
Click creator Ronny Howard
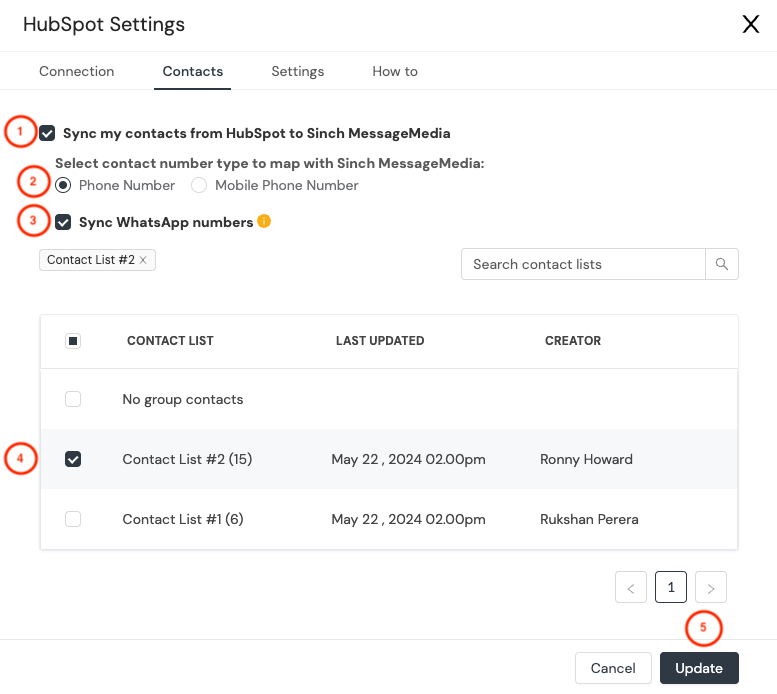tap(586, 459)
